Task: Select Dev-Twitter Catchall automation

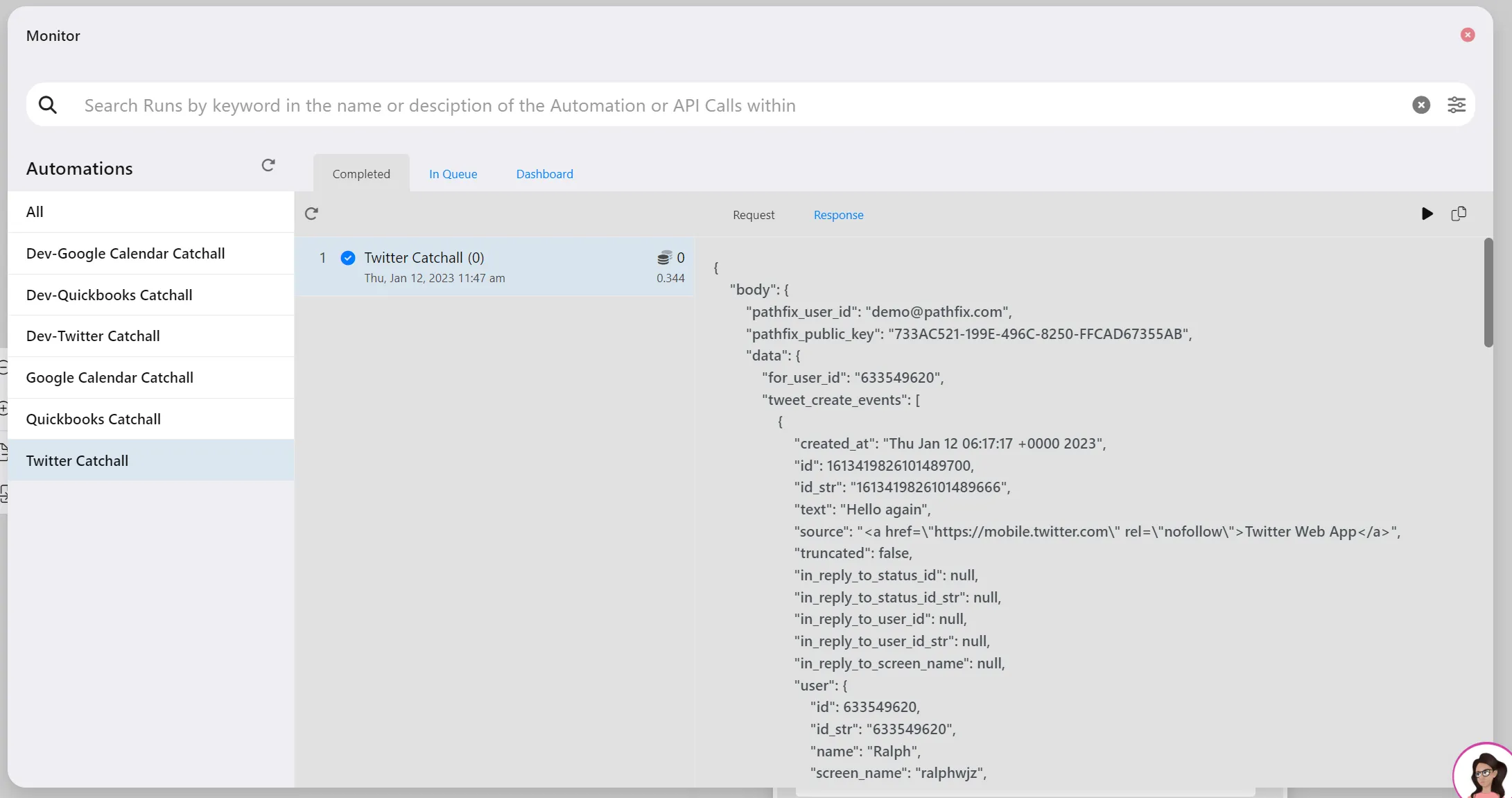Action: coord(151,336)
